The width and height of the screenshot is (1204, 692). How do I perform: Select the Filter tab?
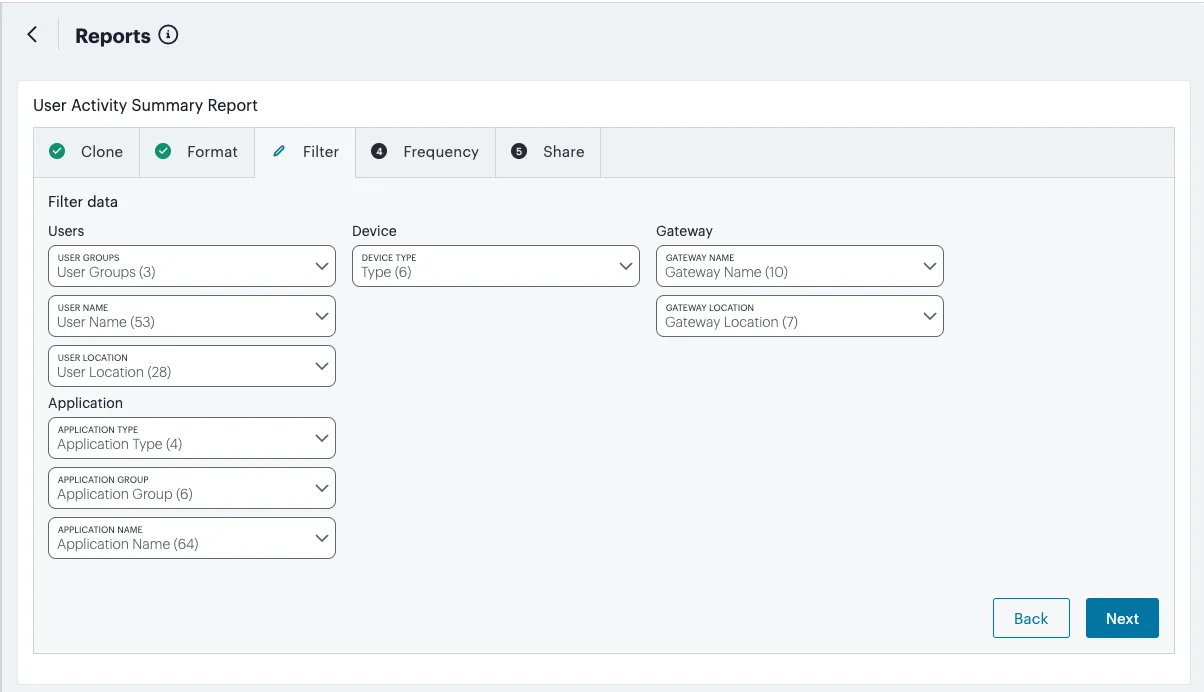coord(305,152)
